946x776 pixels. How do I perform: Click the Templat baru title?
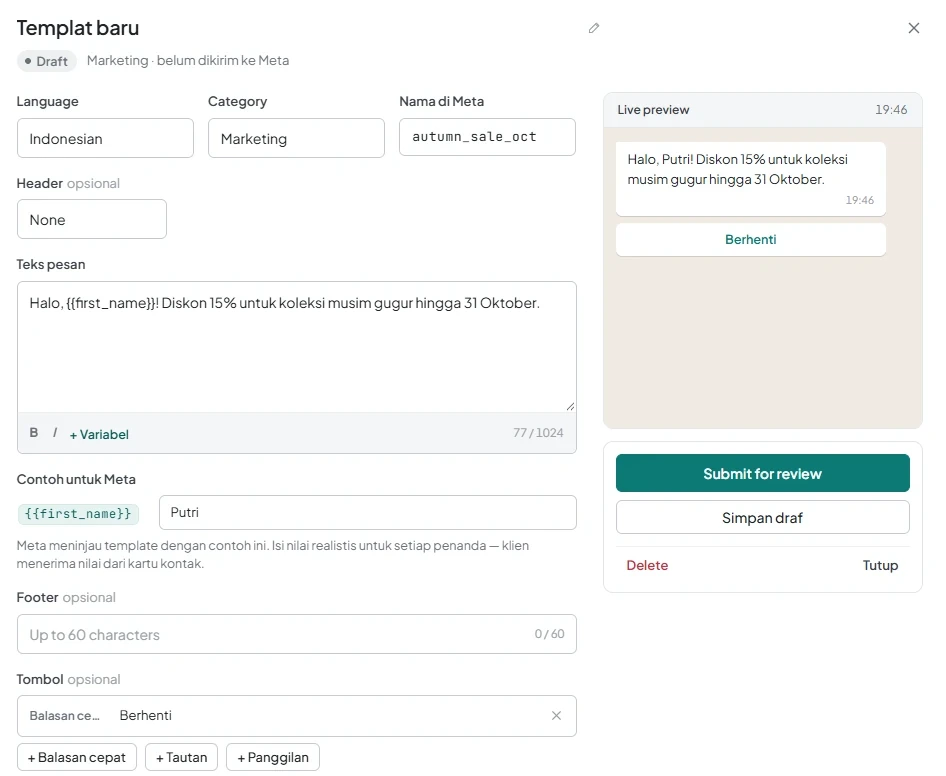click(78, 28)
